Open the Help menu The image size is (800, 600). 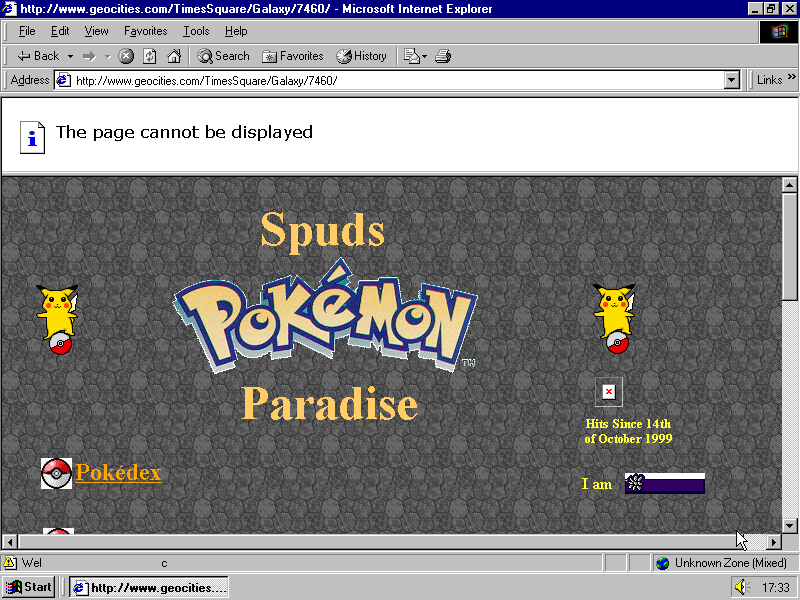pos(236,31)
